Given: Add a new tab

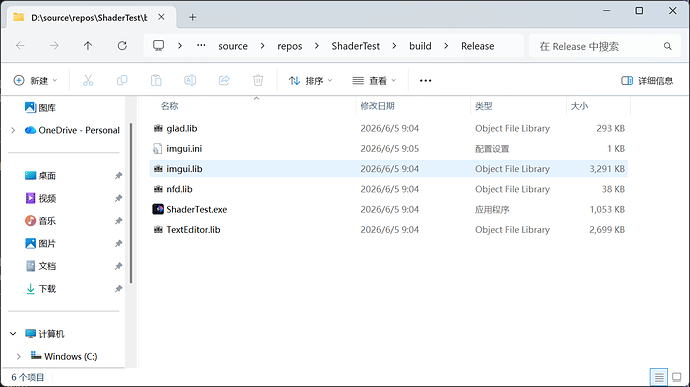Looking at the screenshot, I should coord(192,17).
